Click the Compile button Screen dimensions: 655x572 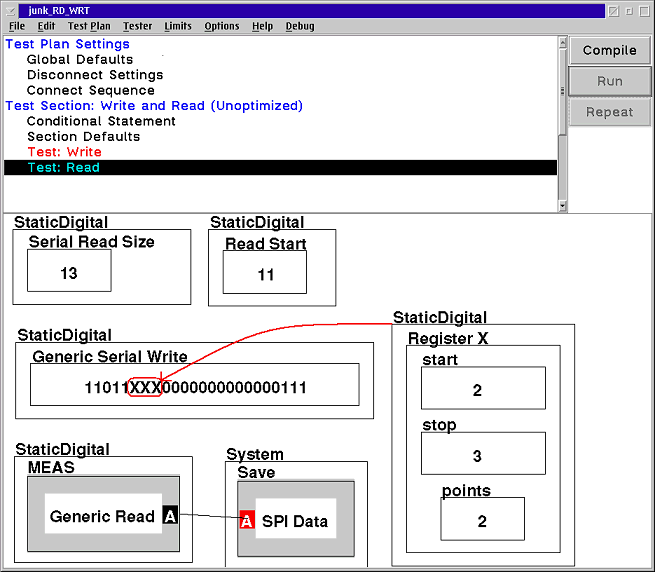(609, 51)
